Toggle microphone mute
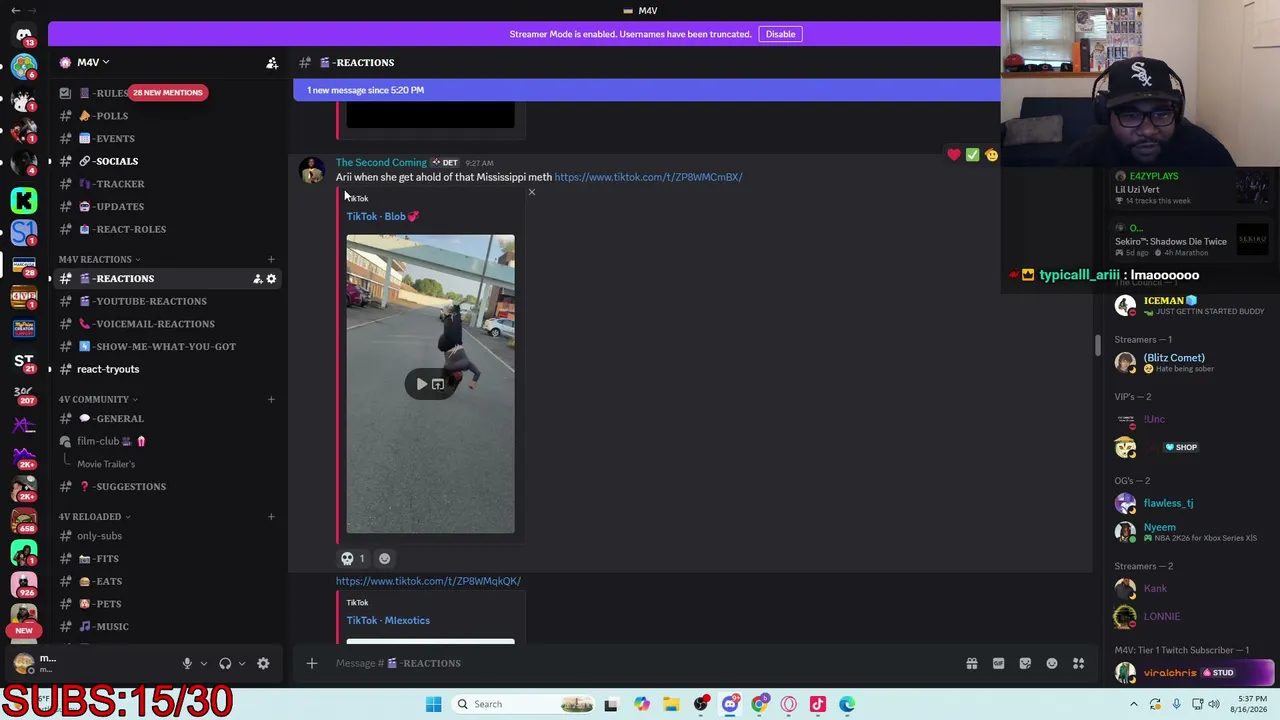This screenshot has height=720, width=1280. click(x=187, y=663)
